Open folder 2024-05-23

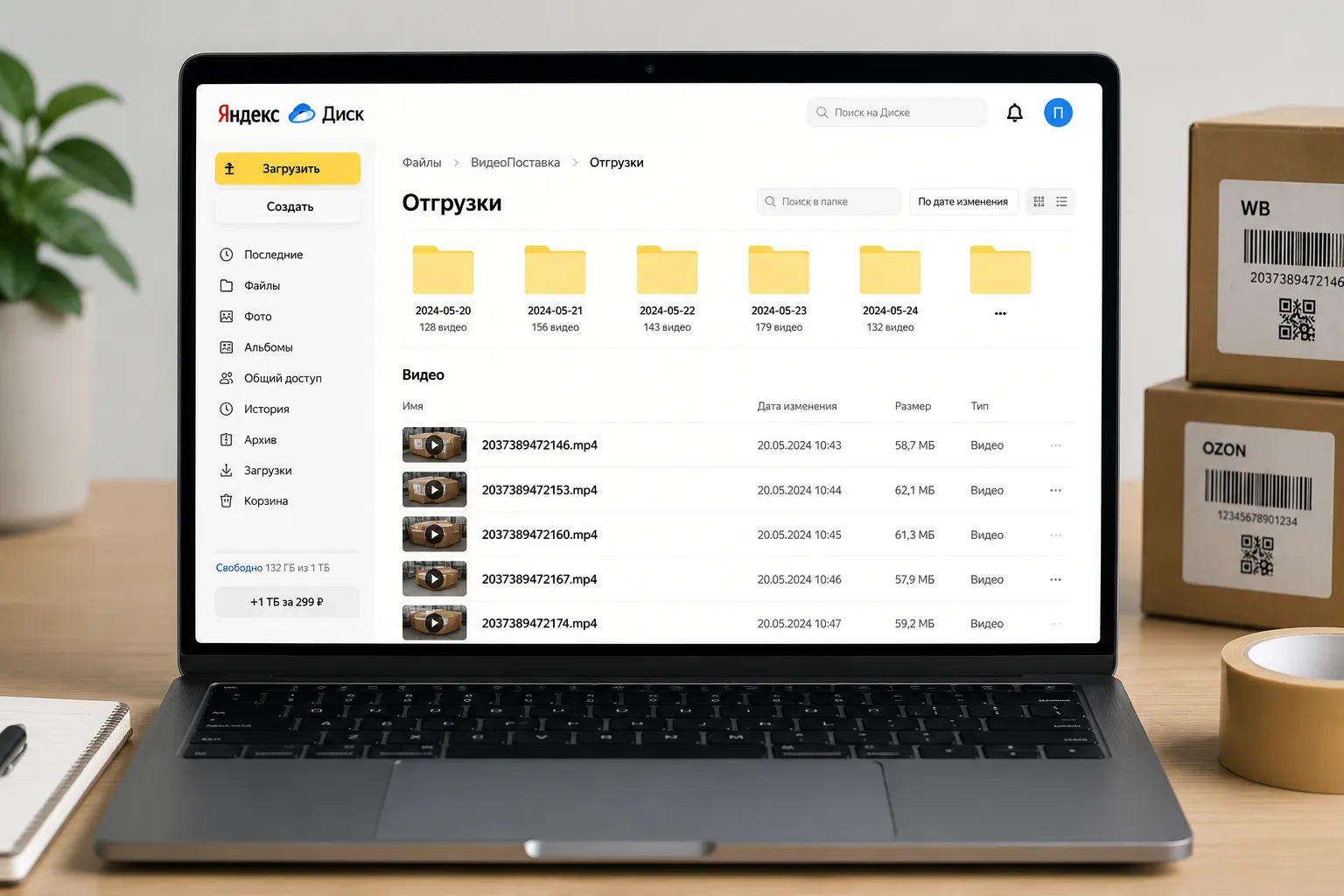pos(779,269)
